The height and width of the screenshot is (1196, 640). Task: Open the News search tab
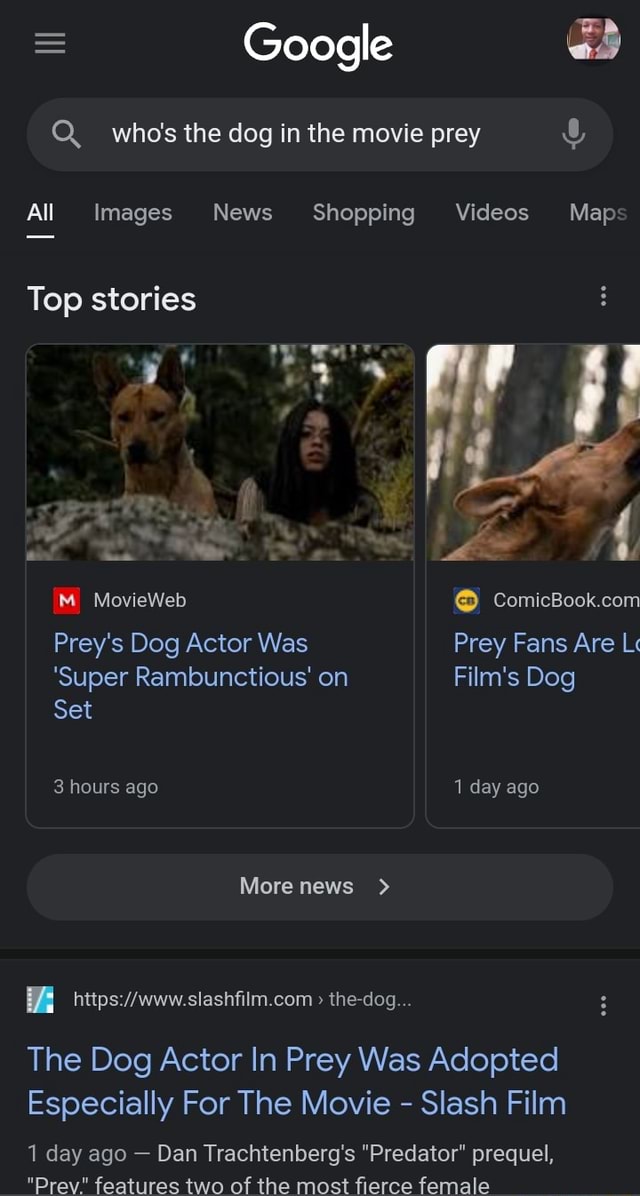coord(242,212)
